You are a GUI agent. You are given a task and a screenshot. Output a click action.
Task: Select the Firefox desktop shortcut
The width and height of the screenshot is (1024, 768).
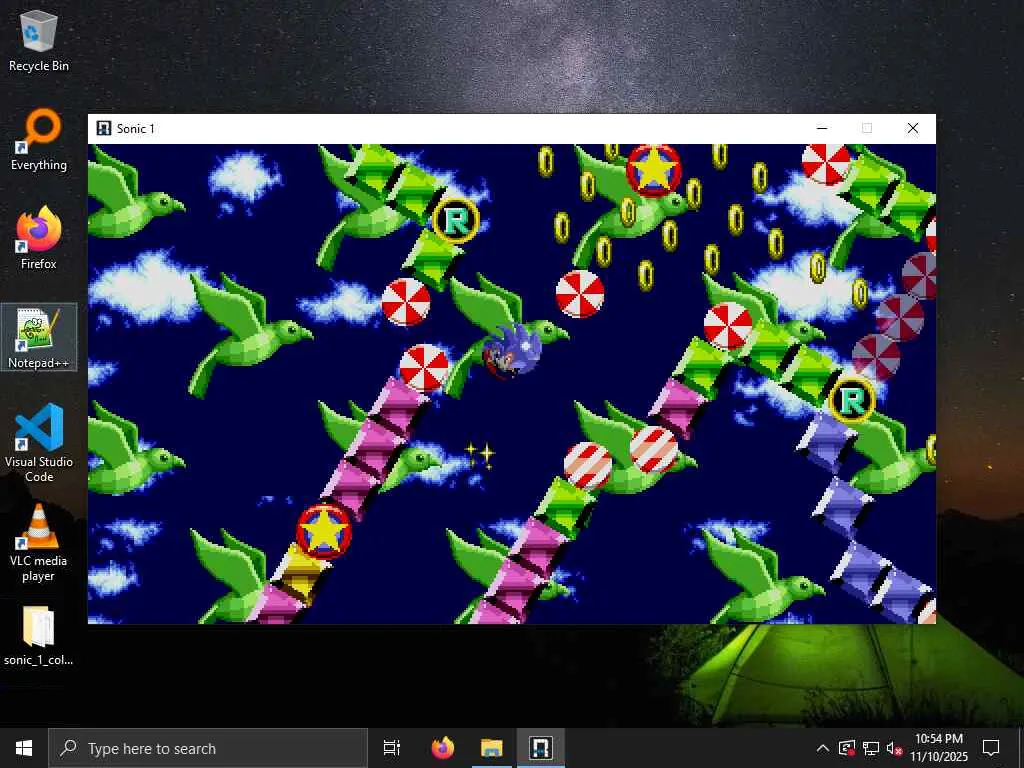[39, 239]
